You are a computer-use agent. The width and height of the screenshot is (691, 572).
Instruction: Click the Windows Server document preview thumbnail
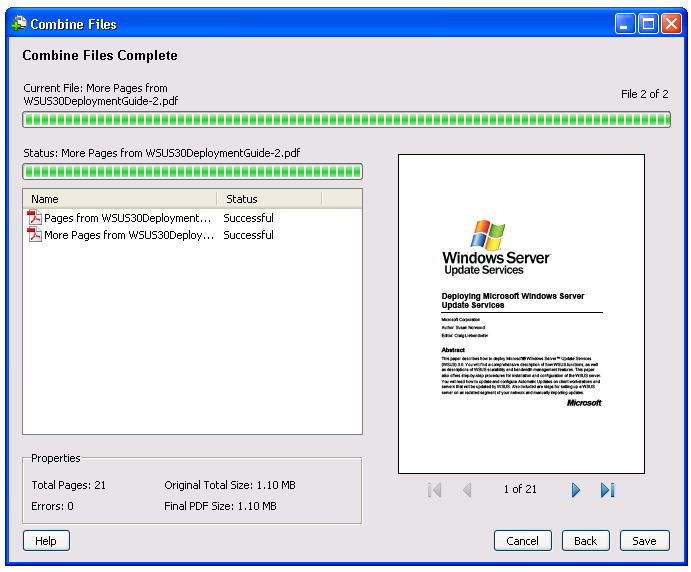521,314
